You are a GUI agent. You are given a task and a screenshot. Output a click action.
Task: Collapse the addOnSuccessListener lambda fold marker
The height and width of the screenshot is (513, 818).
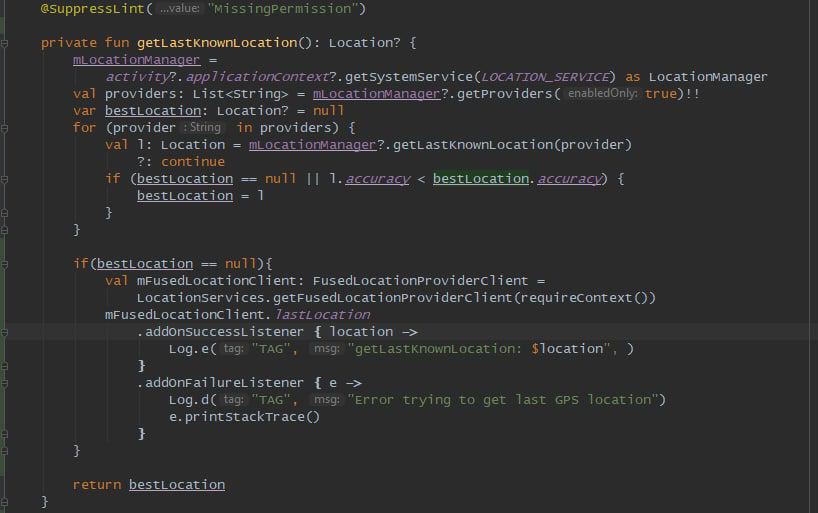click(4, 332)
